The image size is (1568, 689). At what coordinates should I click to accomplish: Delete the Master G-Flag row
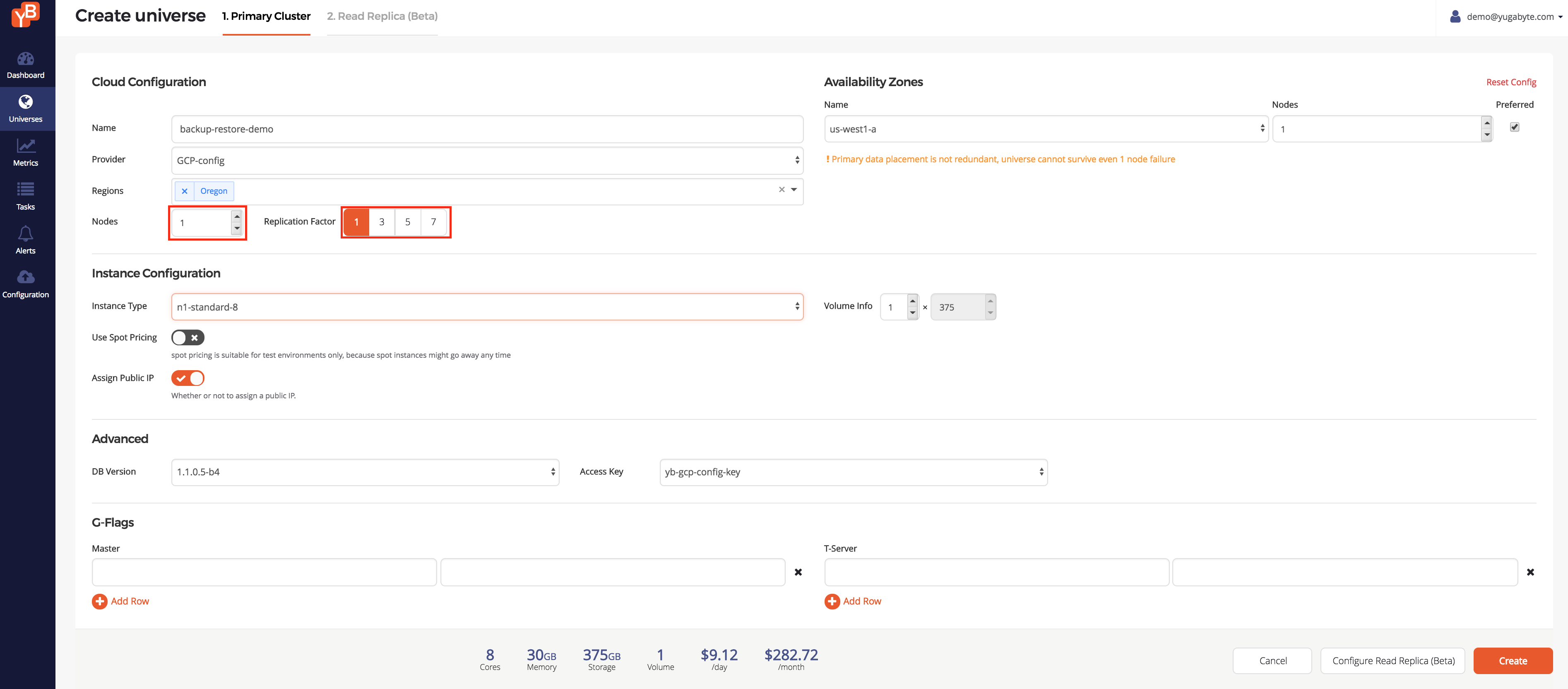[798, 572]
